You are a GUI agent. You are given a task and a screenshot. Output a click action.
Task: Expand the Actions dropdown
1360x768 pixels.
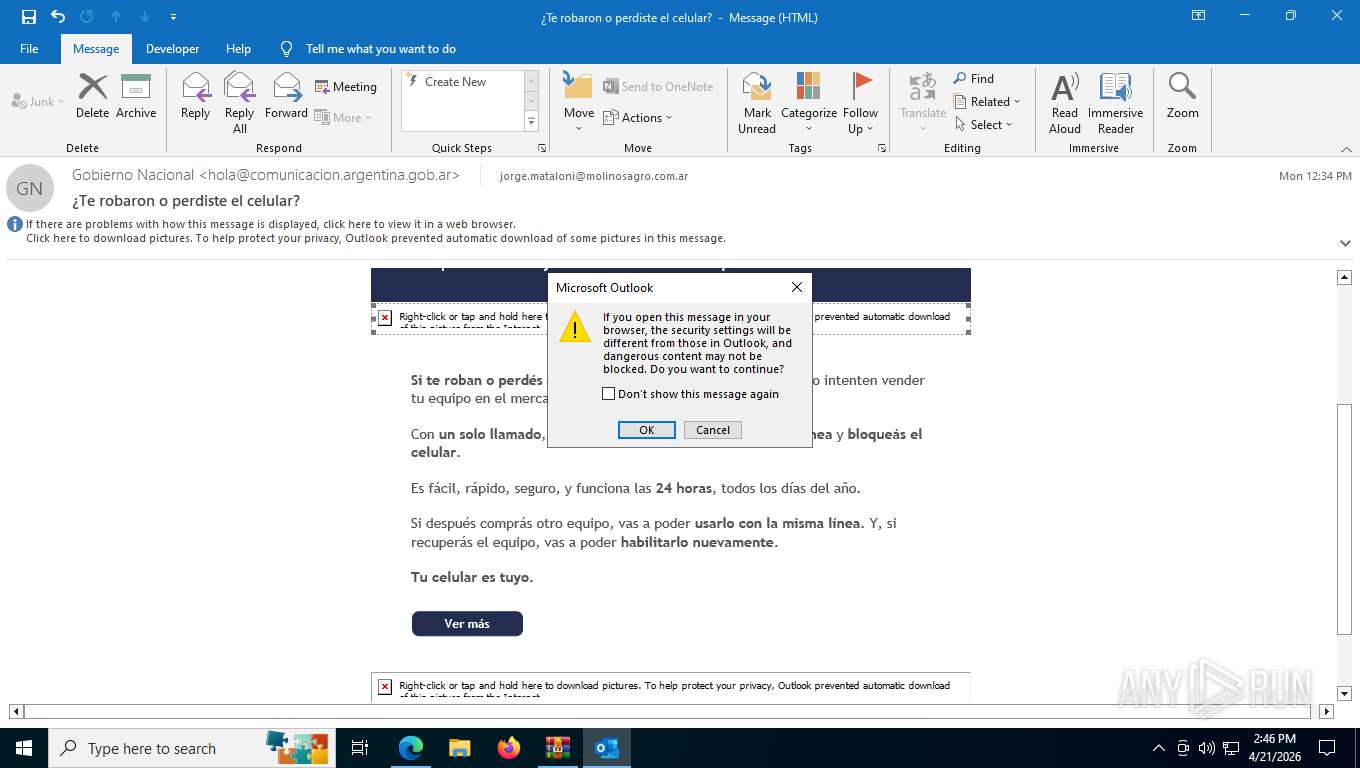(637, 118)
